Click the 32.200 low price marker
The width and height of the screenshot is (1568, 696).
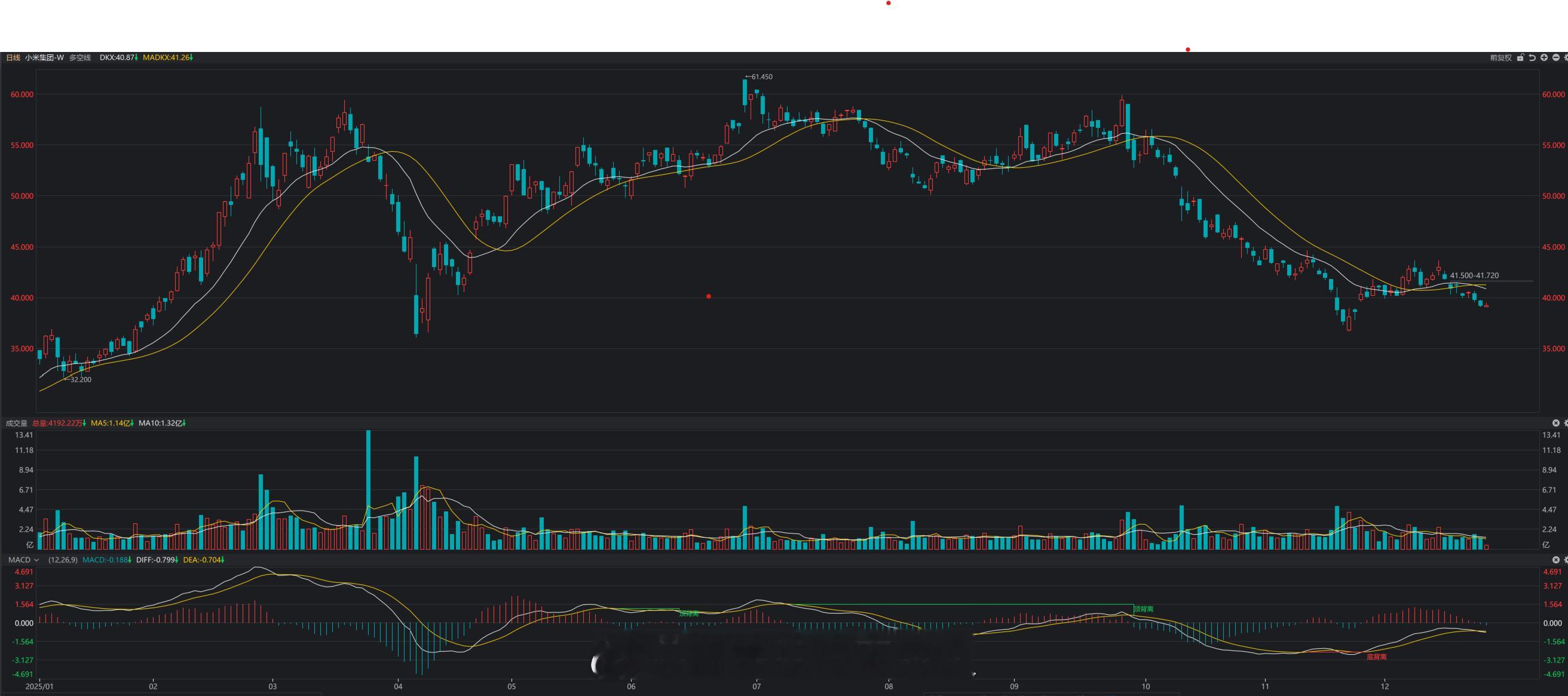(x=79, y=379)
